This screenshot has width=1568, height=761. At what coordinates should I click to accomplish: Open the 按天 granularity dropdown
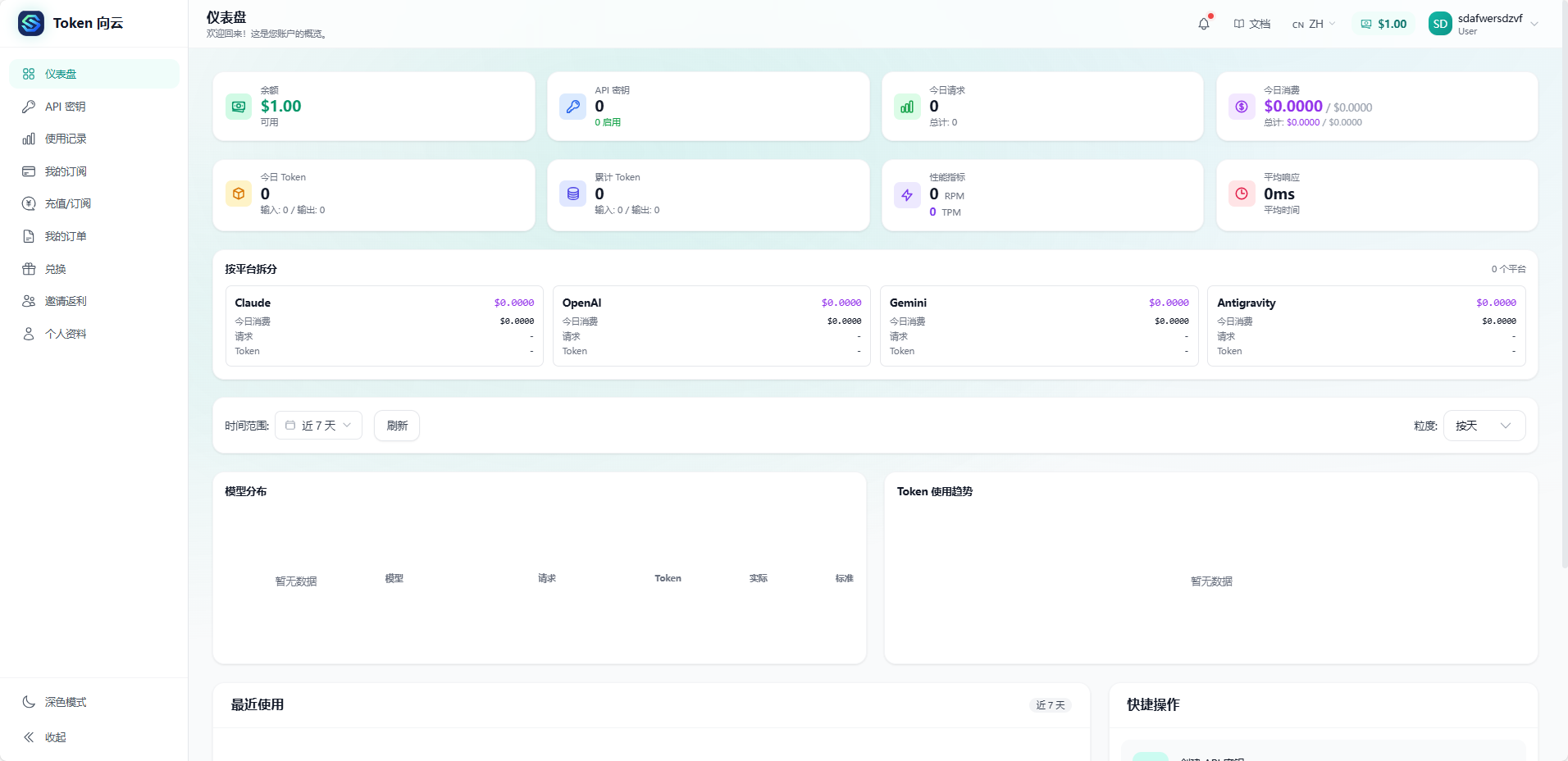1484,426
